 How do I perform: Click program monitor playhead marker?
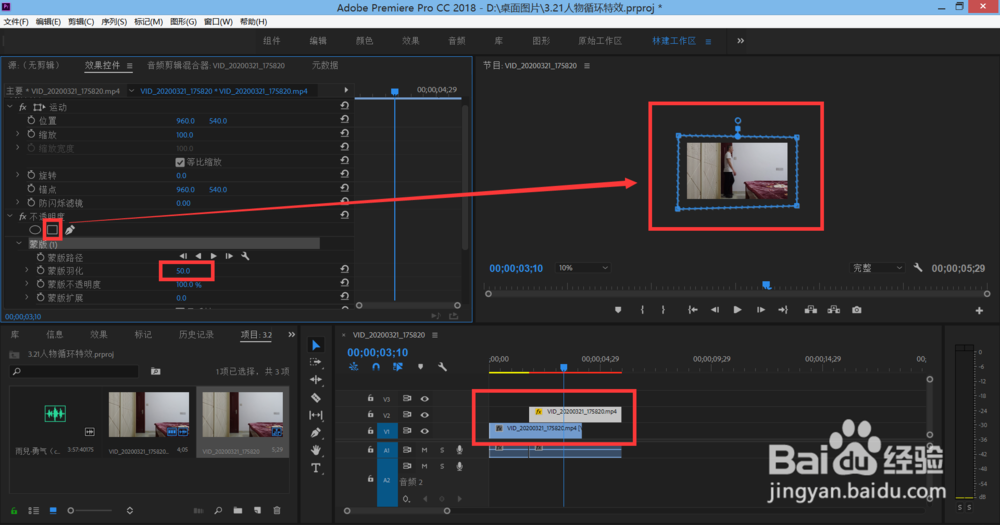(x=767, y=285)
